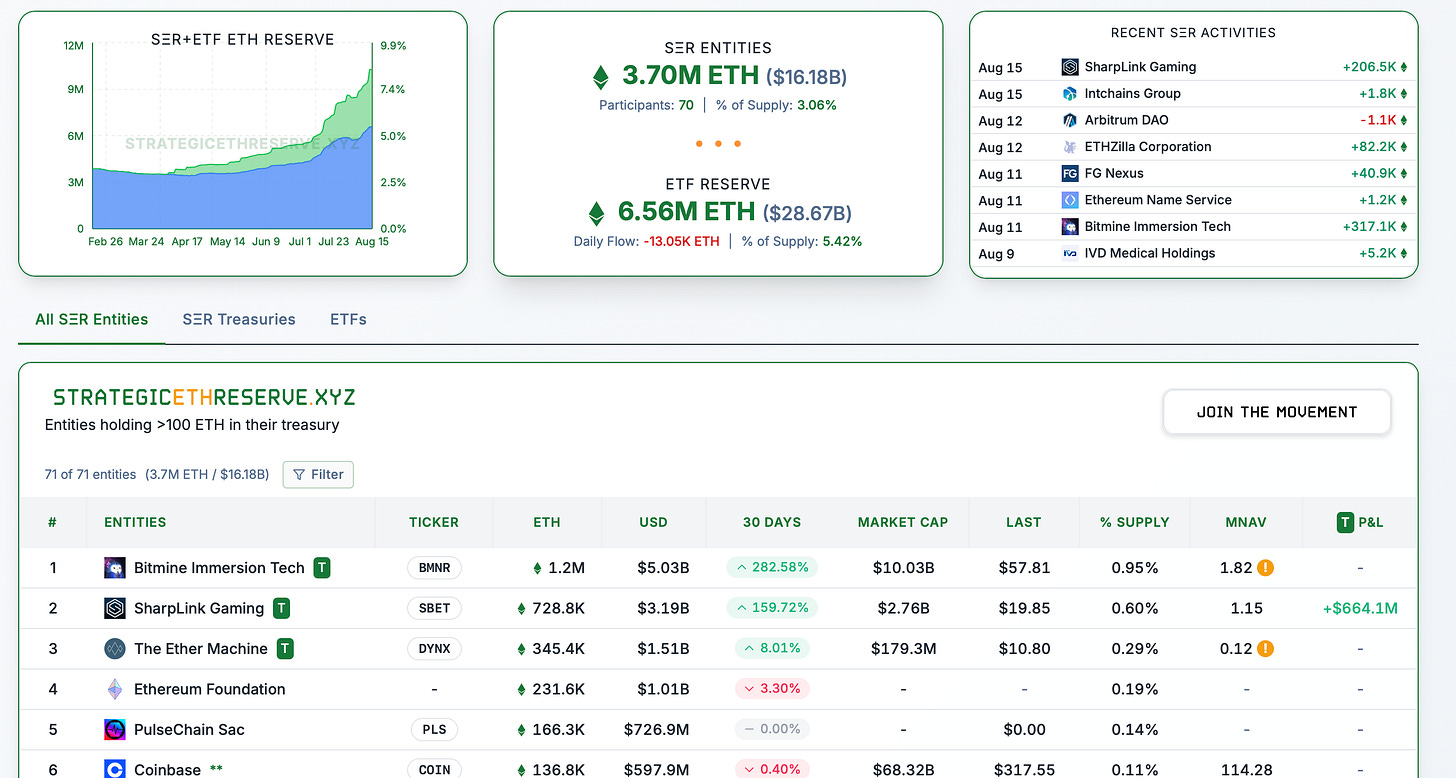1456x778 pixels.
Task: Click the funnel icon in the Filter button
Action: click(300, 474)
